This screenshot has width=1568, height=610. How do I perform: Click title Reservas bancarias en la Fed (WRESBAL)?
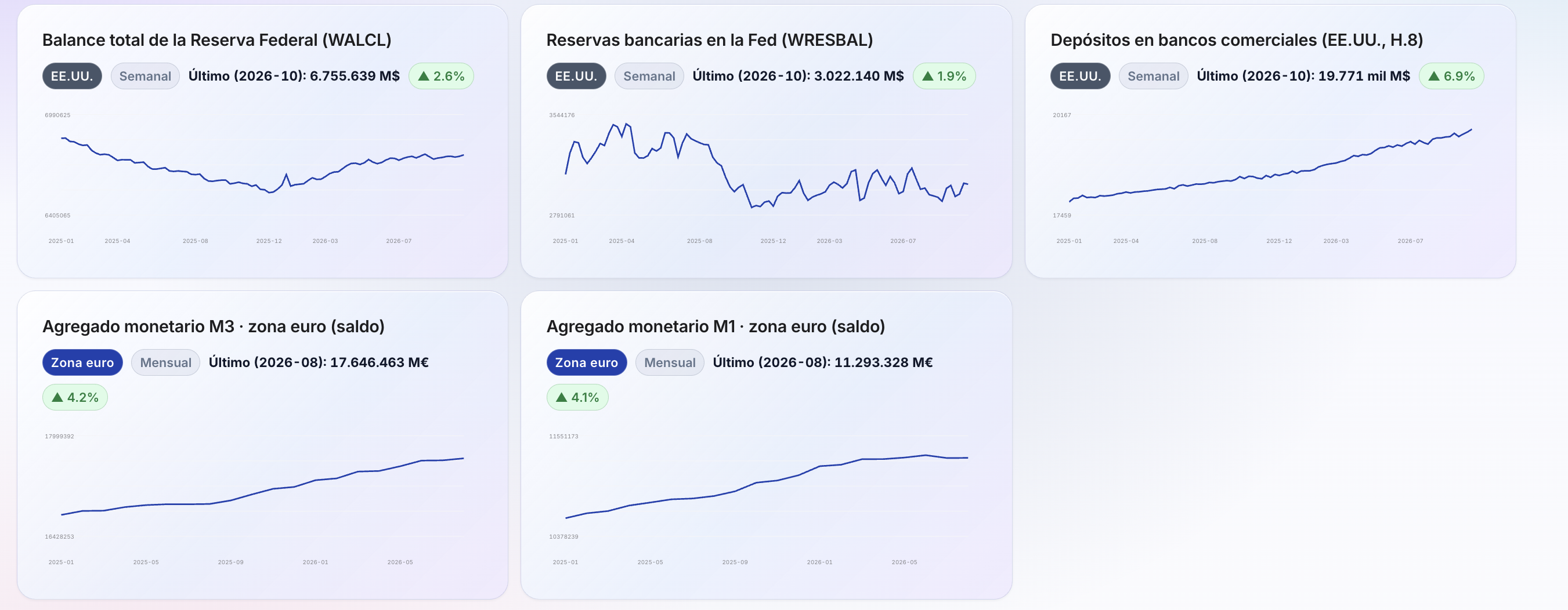[x=709, y=40]
